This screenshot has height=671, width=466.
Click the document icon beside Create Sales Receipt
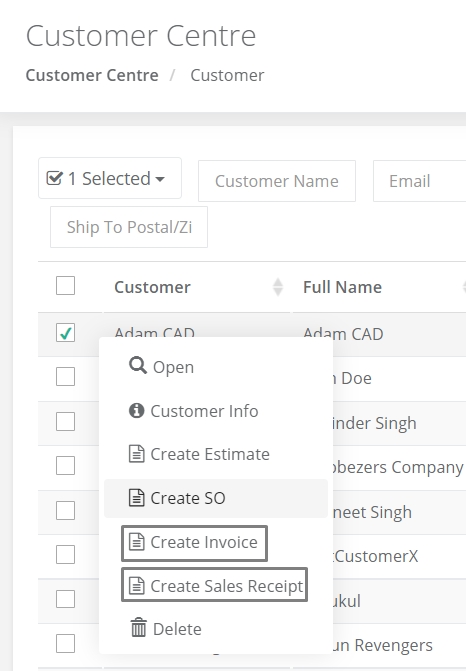pyautogui.click(x=137, y=585)
